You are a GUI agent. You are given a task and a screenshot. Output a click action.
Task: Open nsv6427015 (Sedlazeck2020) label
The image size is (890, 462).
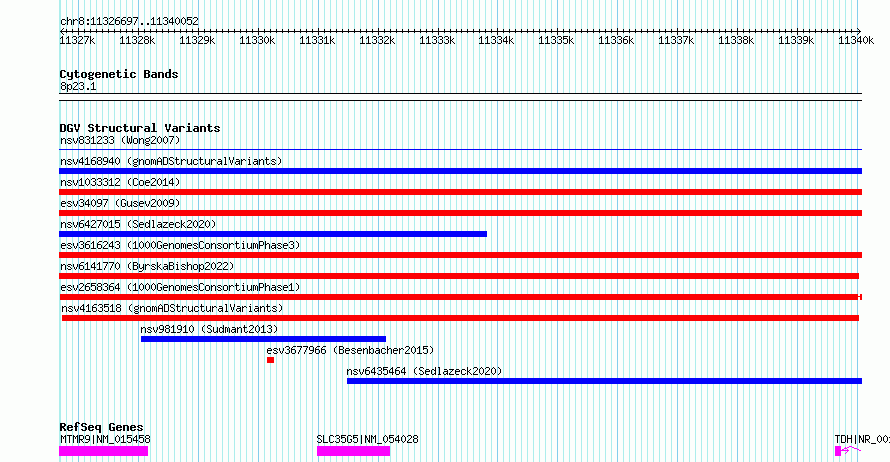[x=138, y=224]
